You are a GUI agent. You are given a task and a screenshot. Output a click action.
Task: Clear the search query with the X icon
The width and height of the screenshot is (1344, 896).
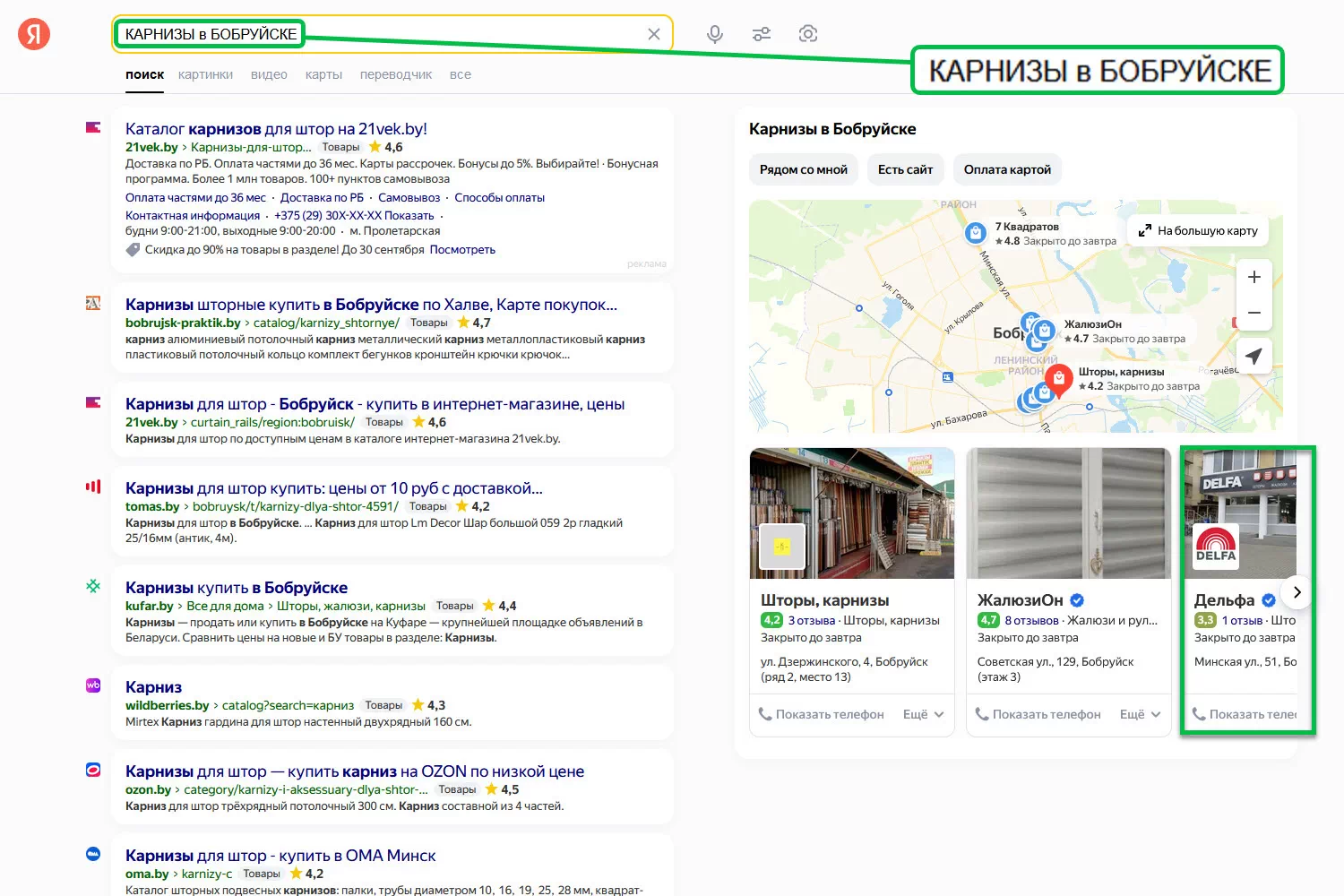(x=654, y=34)
